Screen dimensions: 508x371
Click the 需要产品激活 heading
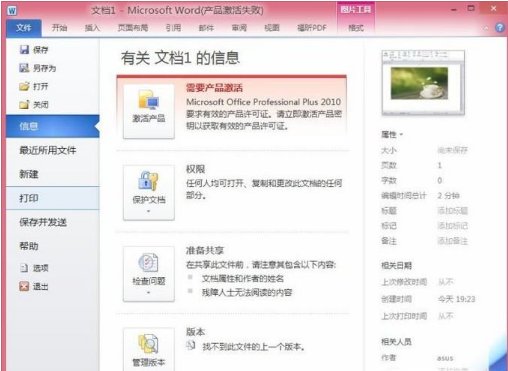point(214,88)
